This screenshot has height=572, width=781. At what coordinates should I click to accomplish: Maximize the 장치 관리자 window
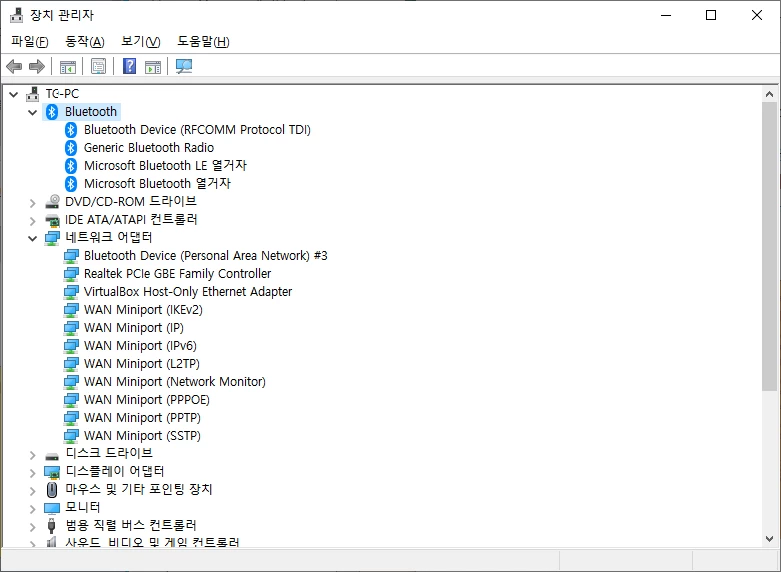point(711,15)
